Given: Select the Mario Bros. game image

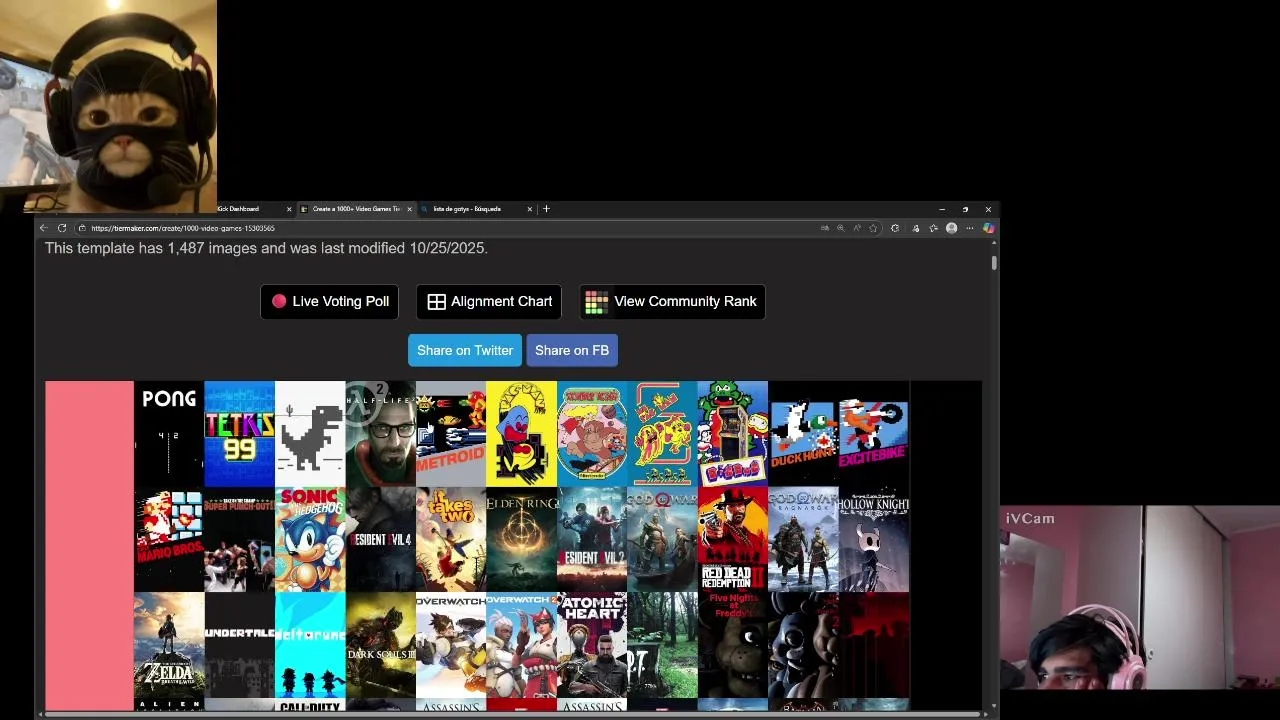Looking at the screenshot, I should pyautogui.click(x=169, y=539).
